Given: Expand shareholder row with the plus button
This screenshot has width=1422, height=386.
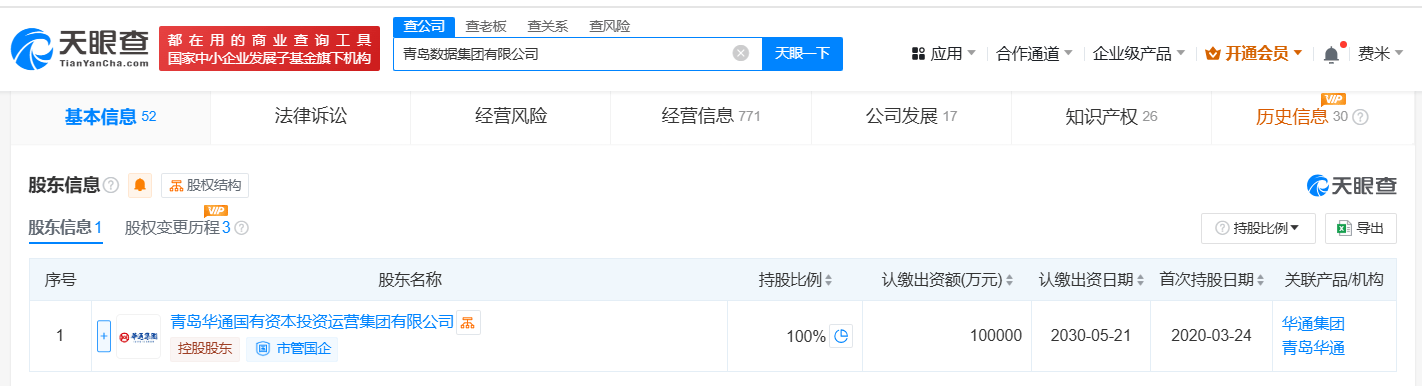Looking at the screenshot, I should pos(103,336).
